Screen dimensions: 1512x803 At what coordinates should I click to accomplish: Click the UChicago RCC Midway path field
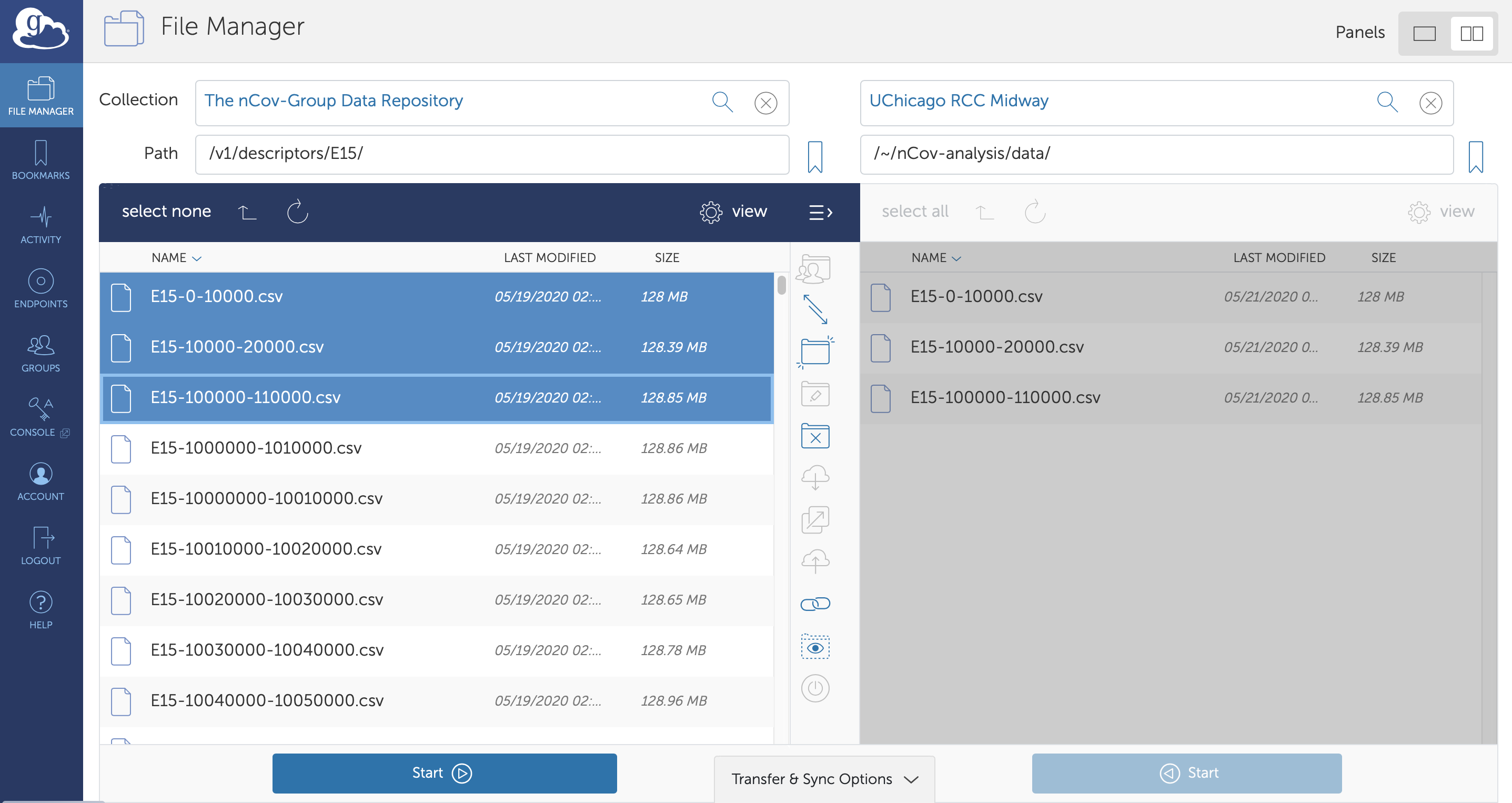point(1156,154)
